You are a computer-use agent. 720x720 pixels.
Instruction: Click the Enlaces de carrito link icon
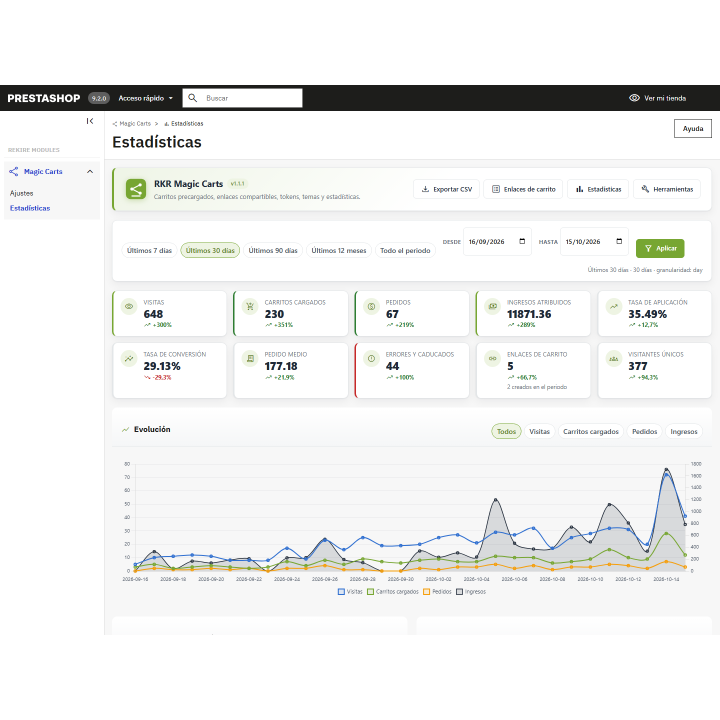493,359
